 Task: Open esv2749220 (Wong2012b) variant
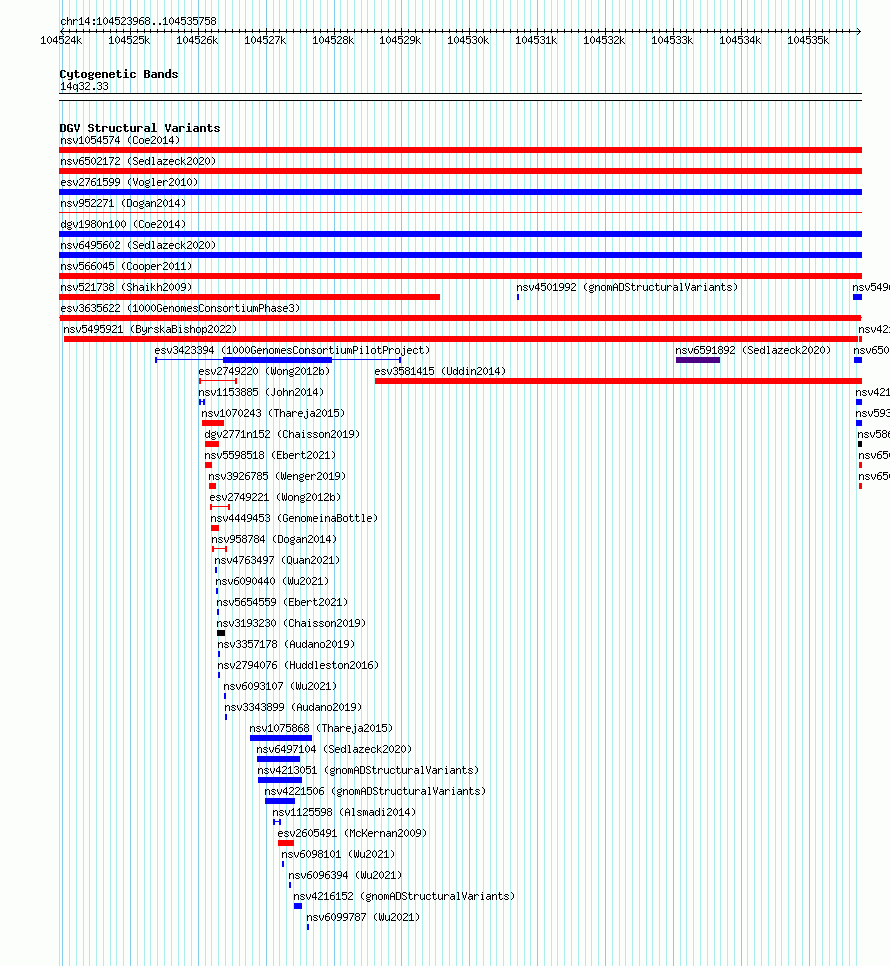[x=264, y=371]
